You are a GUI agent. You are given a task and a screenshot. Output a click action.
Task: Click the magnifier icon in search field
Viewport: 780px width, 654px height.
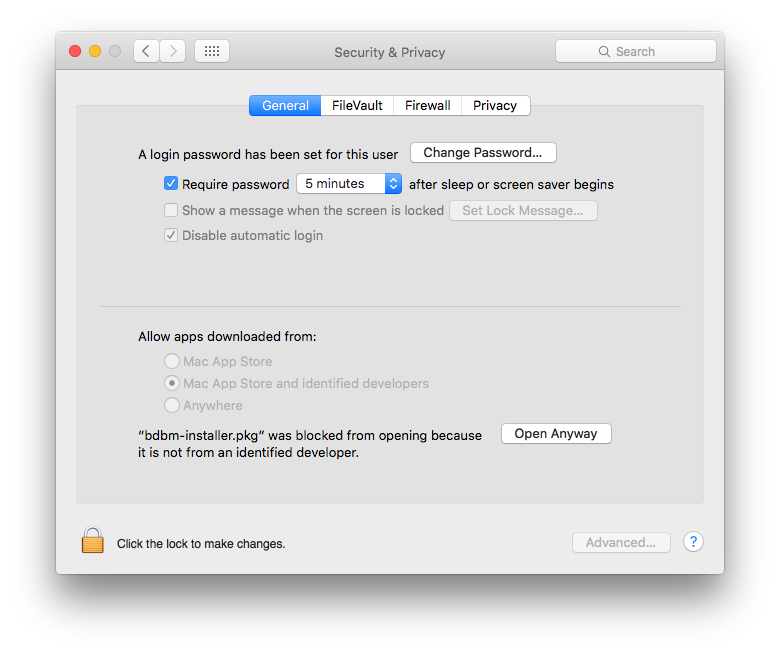604,52
